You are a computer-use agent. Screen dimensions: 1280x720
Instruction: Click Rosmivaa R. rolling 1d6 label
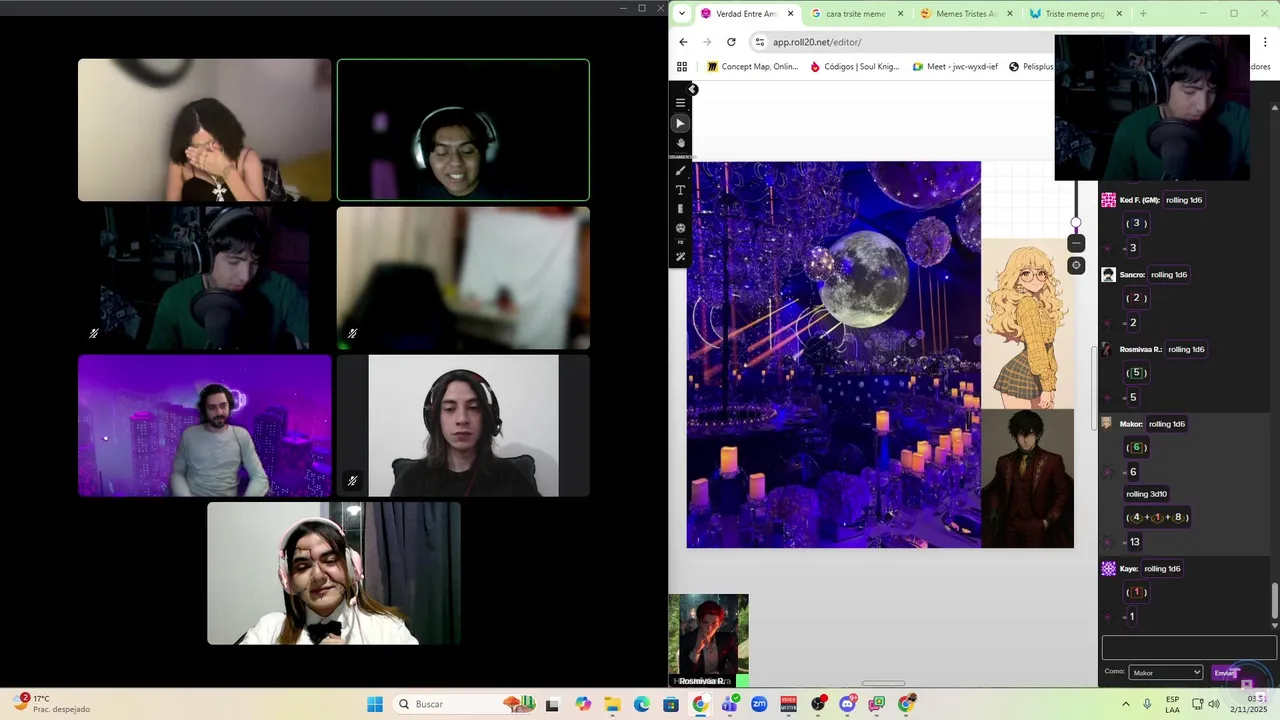(1186, 350)
